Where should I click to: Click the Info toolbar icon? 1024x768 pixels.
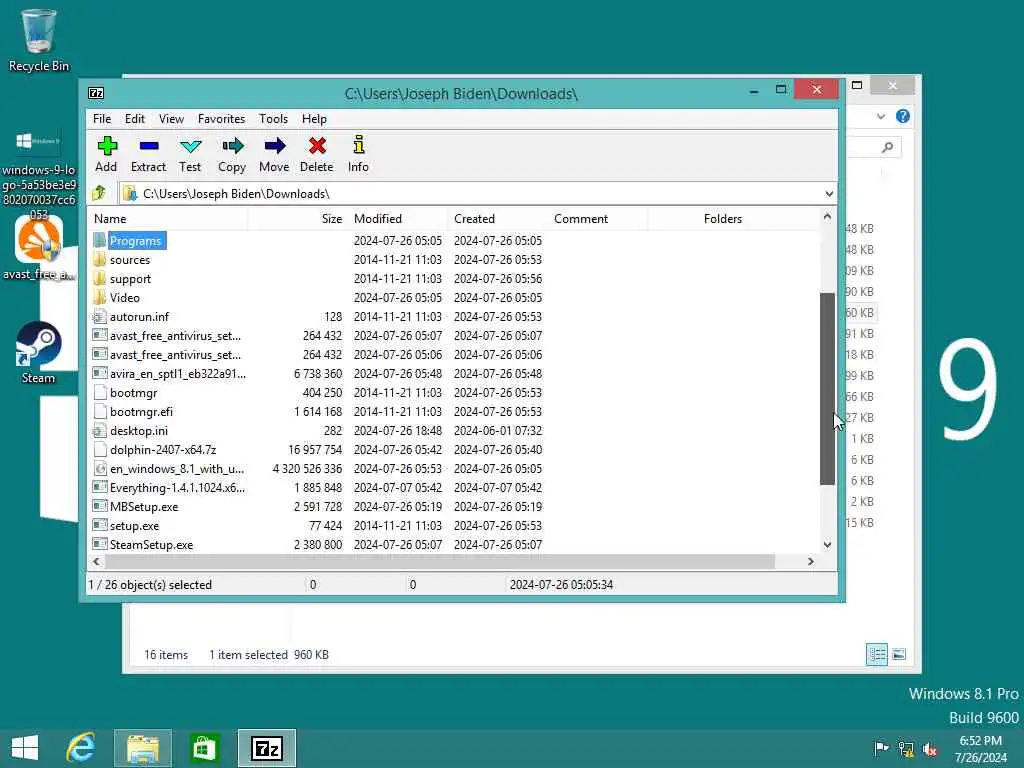pyautogui.click(x=359, y=154)
